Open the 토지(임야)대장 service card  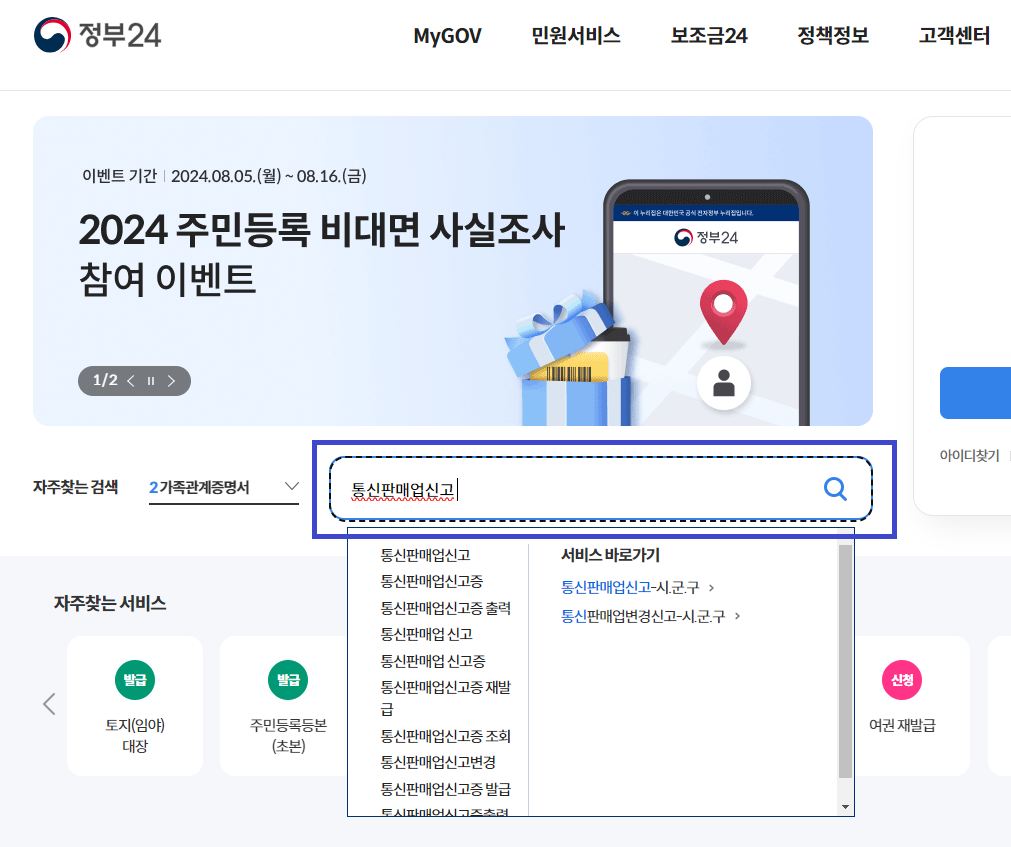click(135, 706)
